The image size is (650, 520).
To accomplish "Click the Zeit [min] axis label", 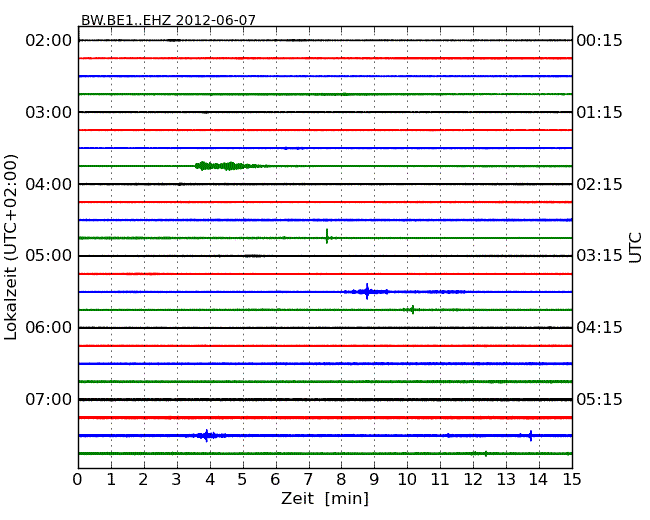I will coord(325,498).
